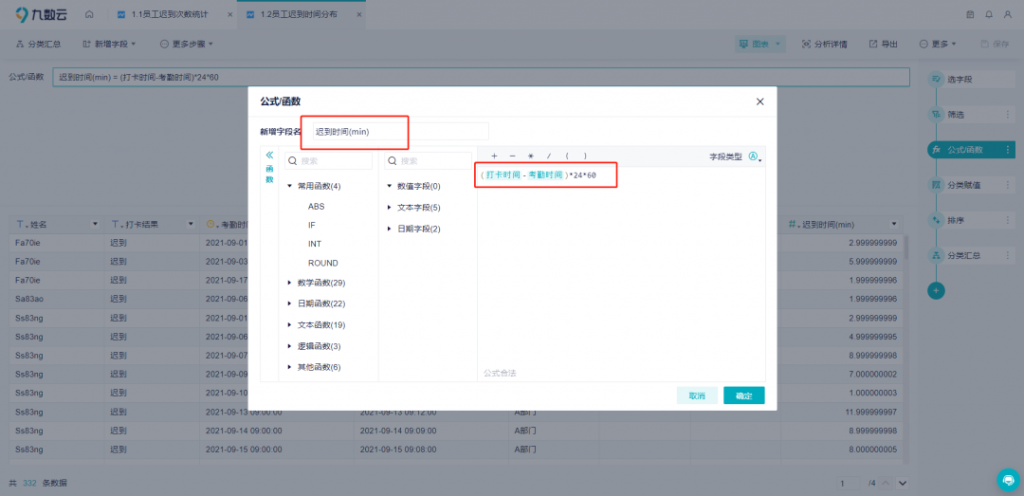Image resolution: width=1024 pixels, height=496 pixels.
Task: Click 确定 to confirm the formula
Action: tap(743, 396)
